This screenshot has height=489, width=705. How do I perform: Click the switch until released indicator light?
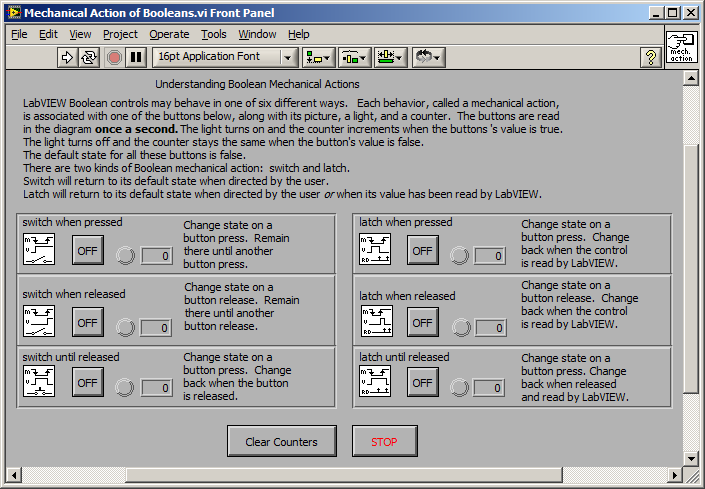[125, 387]
